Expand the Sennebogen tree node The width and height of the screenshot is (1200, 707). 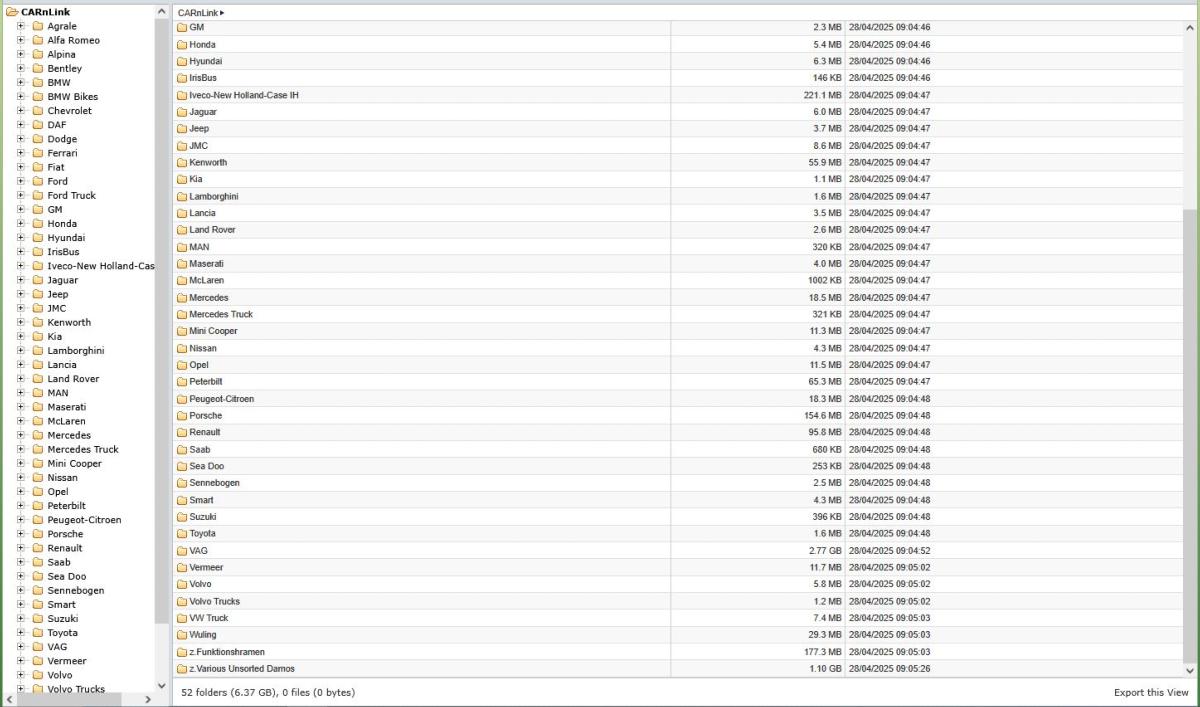click(21, 590)
